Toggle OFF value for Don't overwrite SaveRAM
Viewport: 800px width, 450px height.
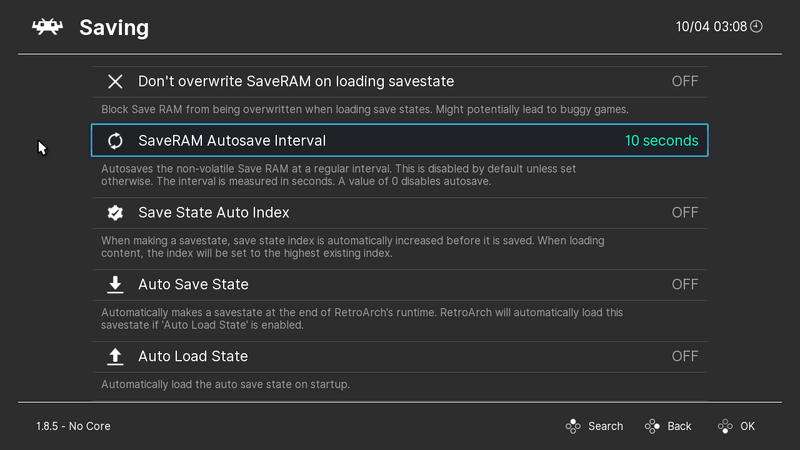point(684,81)
